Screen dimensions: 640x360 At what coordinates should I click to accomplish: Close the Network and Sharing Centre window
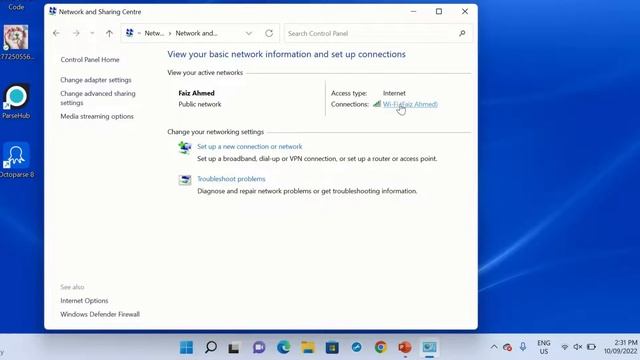pyautogui.click(x=465, y=11)
